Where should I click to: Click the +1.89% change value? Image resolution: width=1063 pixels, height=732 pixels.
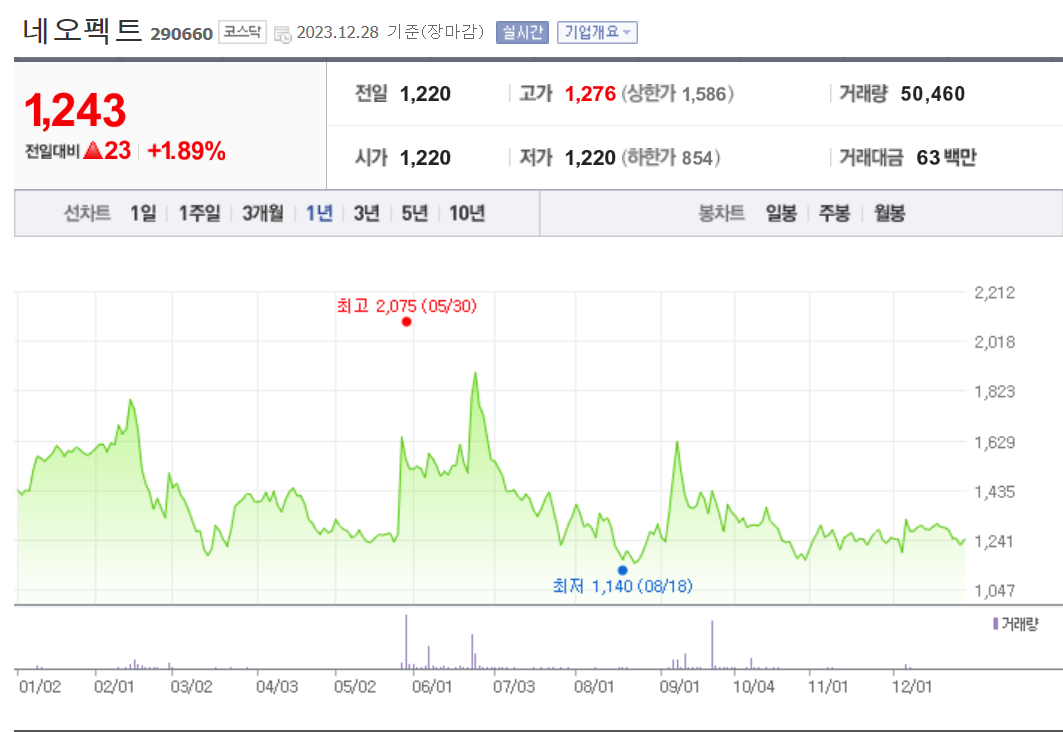(186, 150)
